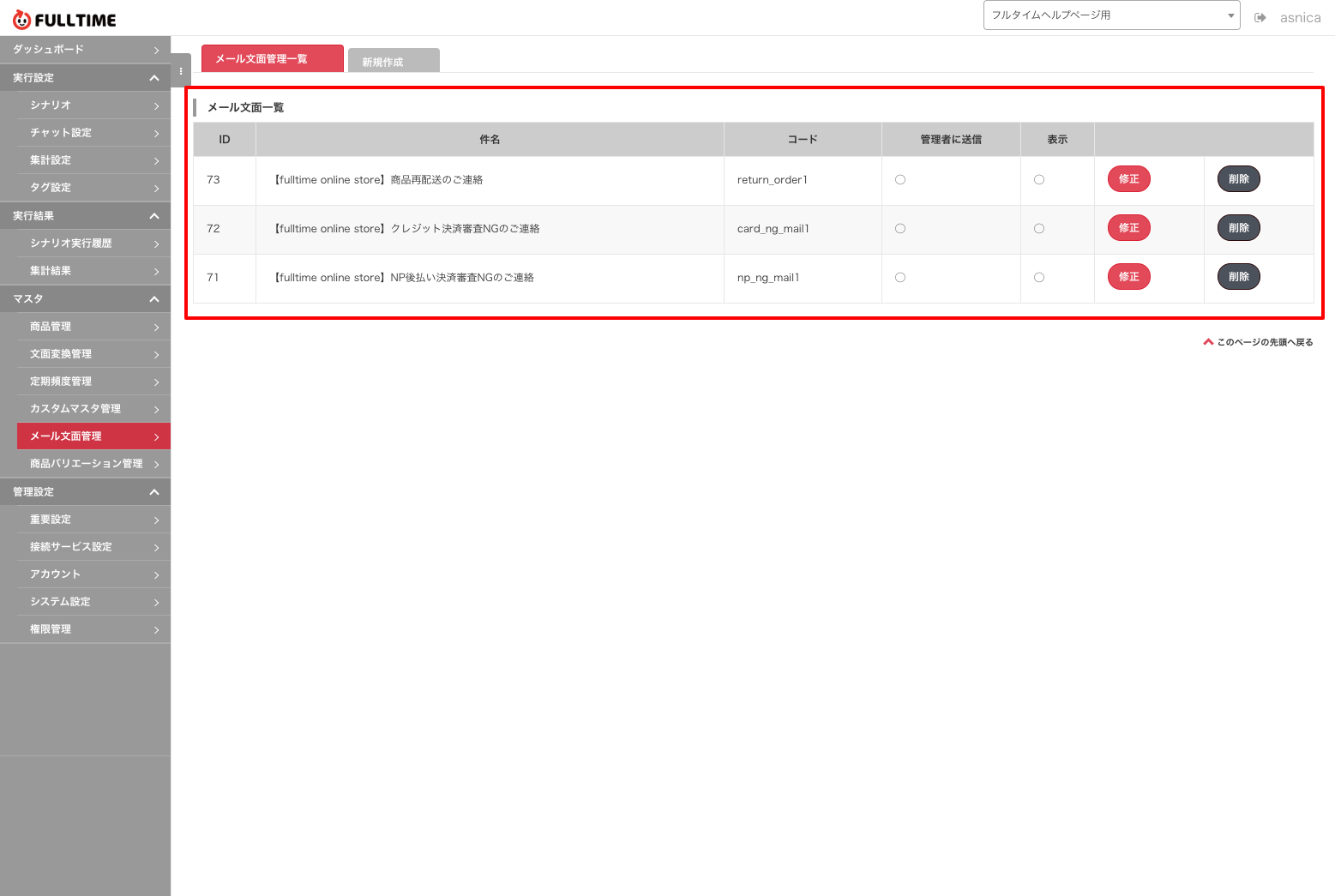This screenshot has width=1335, height=896.
Task: Toggle 表示 radio for card_ng_mail1 row
Action: 1039,229
